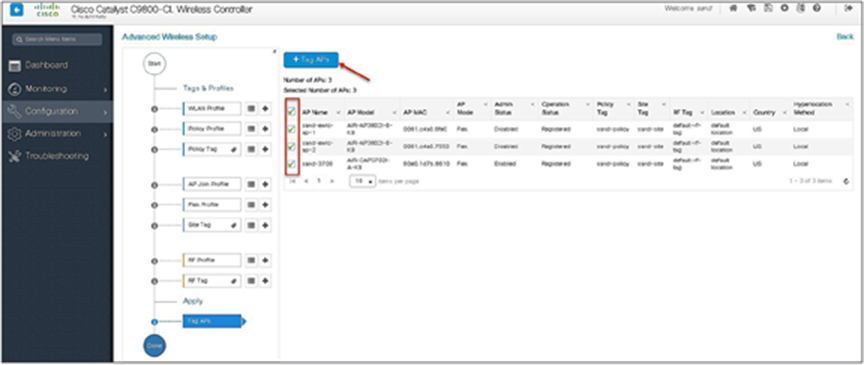Click the Enabled status for sand-3700
Image resolution: width=864 pixels, height=365 pixels.
505,164
